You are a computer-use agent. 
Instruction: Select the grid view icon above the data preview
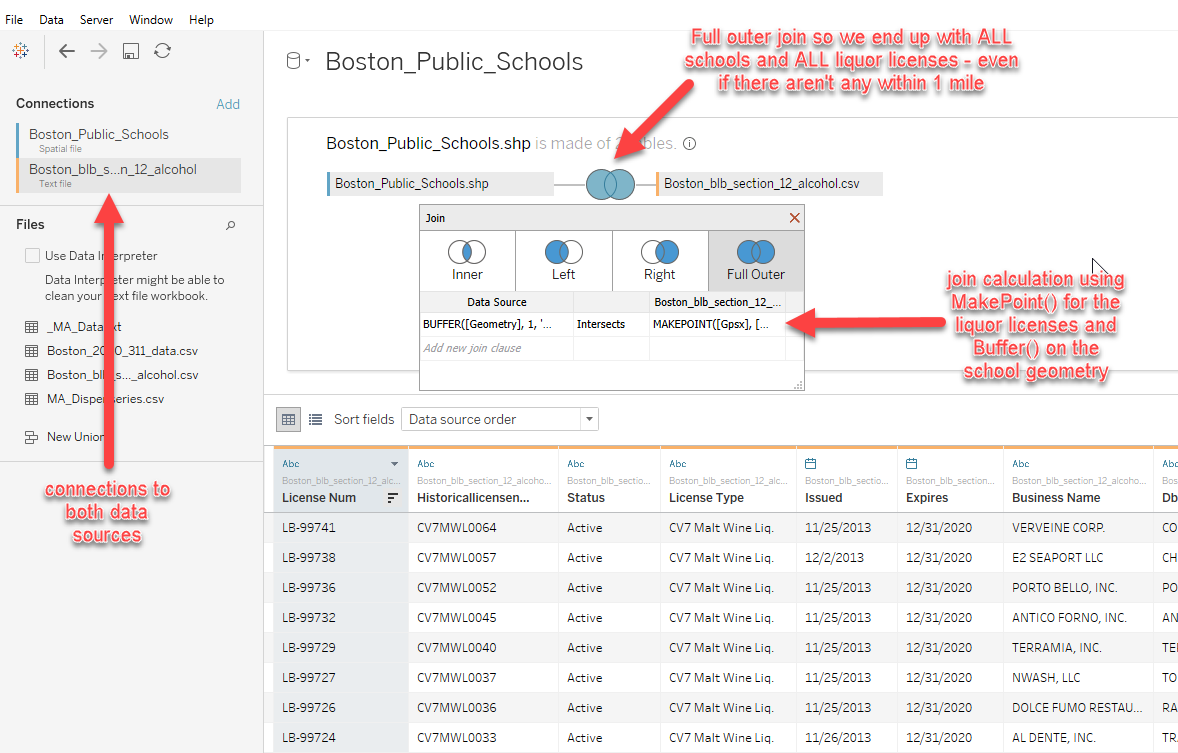pyautogui.click(x=288, y=419)
